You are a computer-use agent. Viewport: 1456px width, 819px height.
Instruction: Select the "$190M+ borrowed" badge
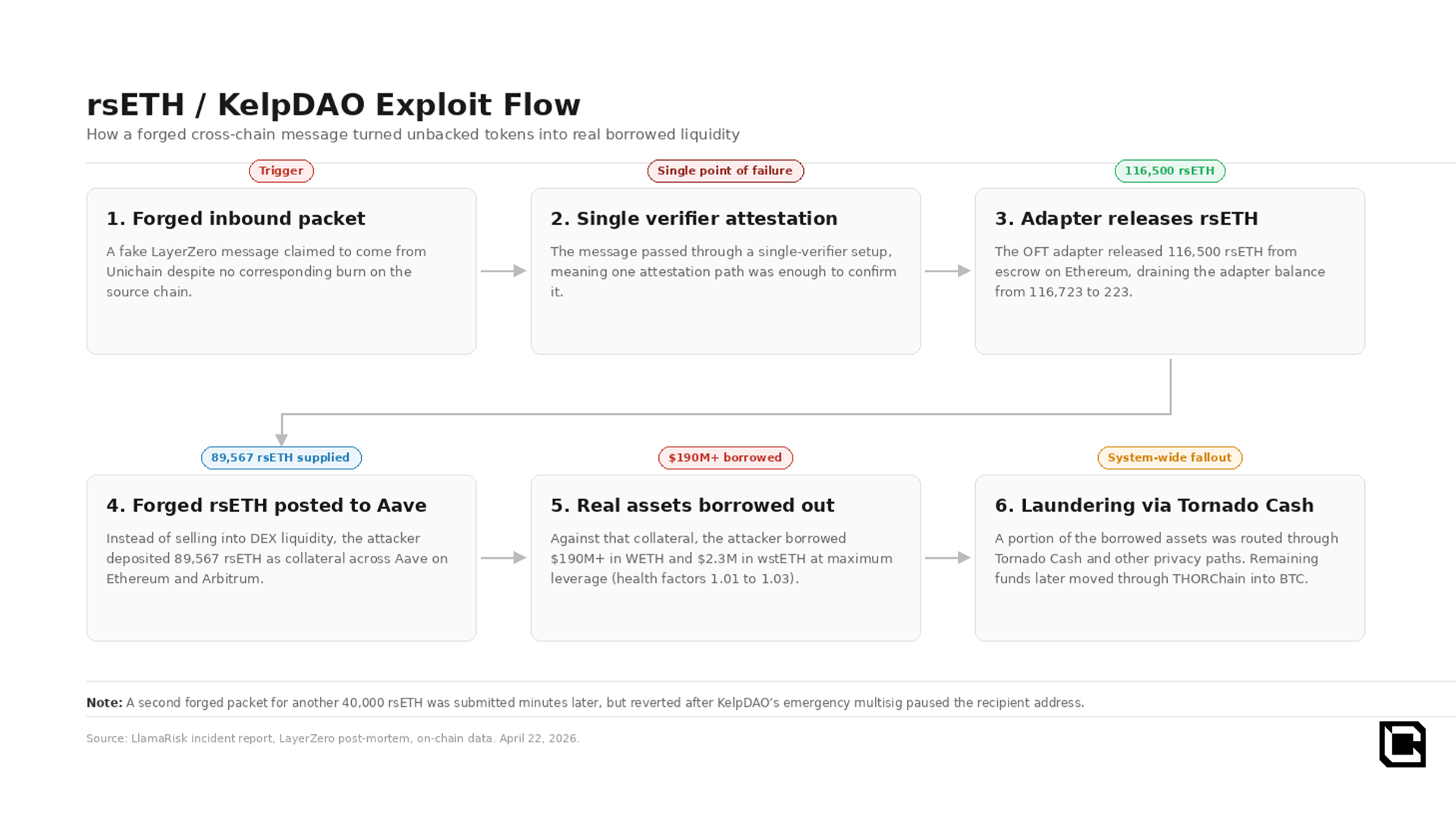pos(725,457)
